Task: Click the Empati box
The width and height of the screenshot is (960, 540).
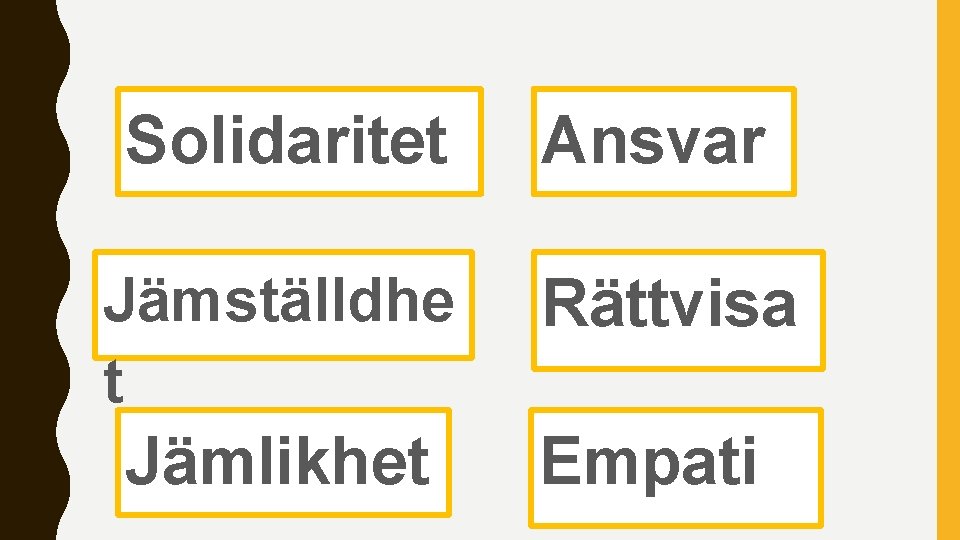Action: point(675,466)
